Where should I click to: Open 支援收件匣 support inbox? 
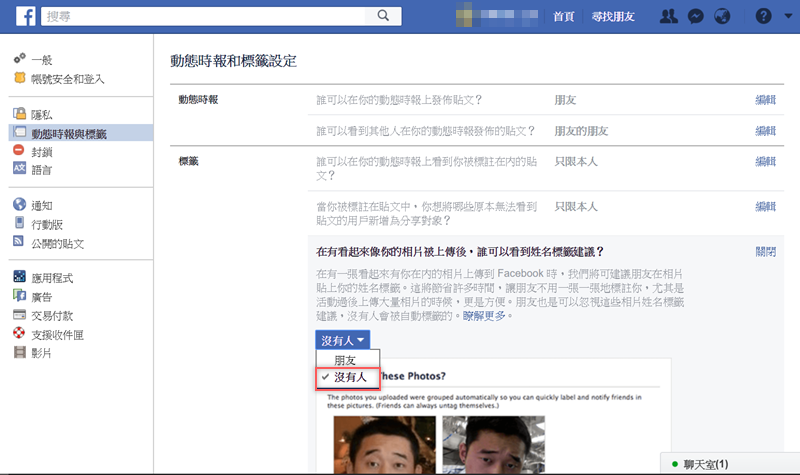58,335
